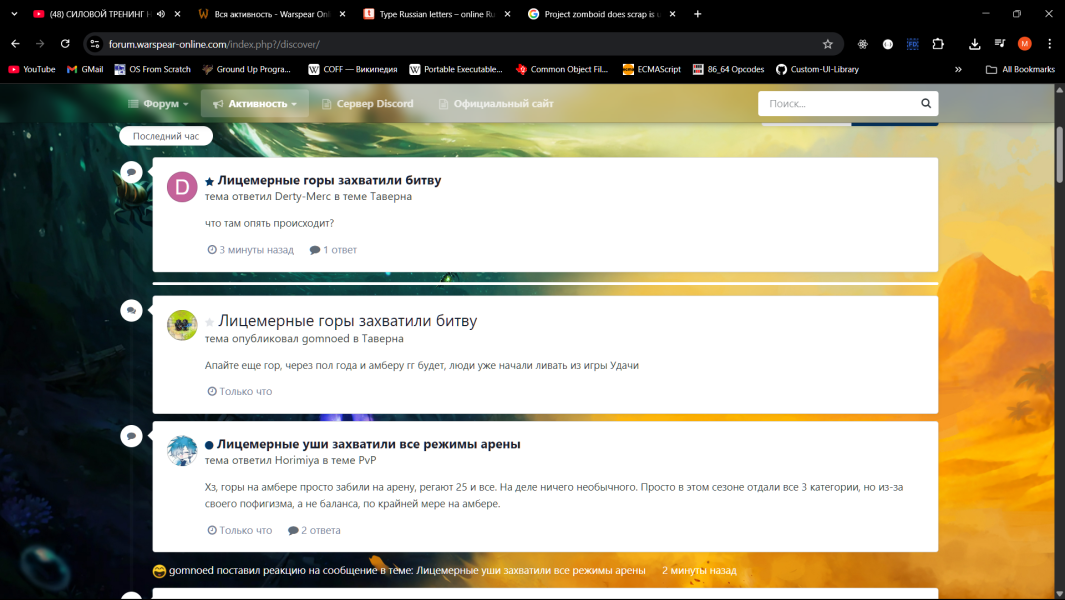Reload the current page
Screen dimensions: 1065x600
pyautogui.click(x=65, y=44)
